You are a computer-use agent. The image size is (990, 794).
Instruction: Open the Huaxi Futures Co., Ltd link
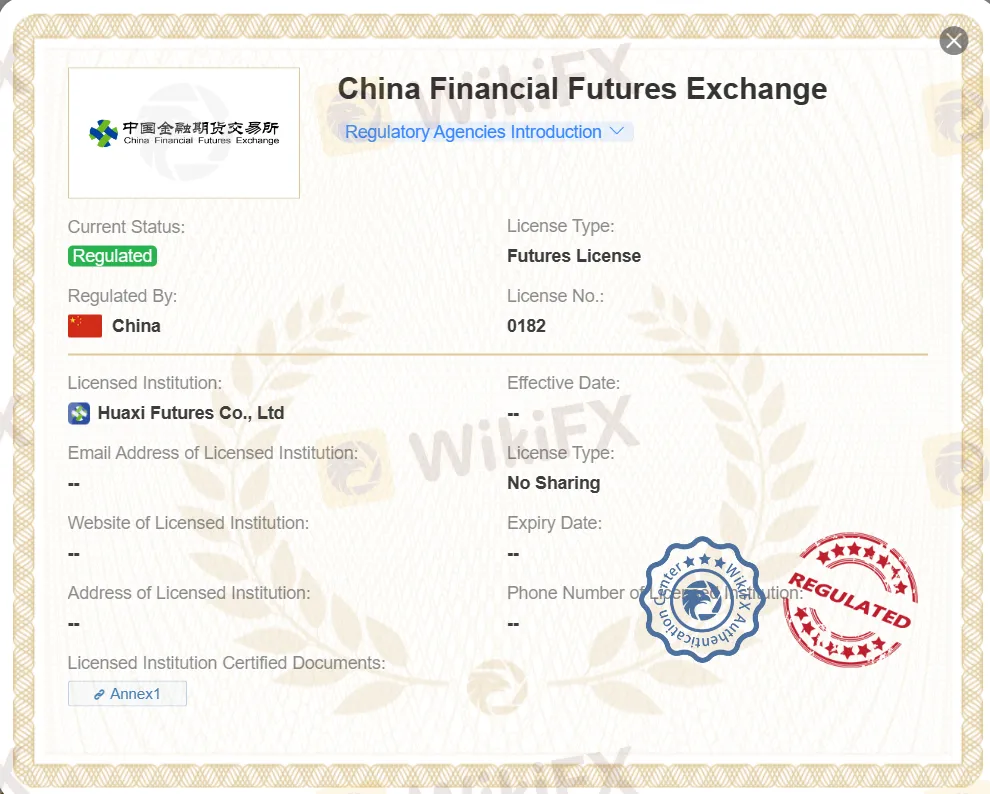(x=191, y=413)
